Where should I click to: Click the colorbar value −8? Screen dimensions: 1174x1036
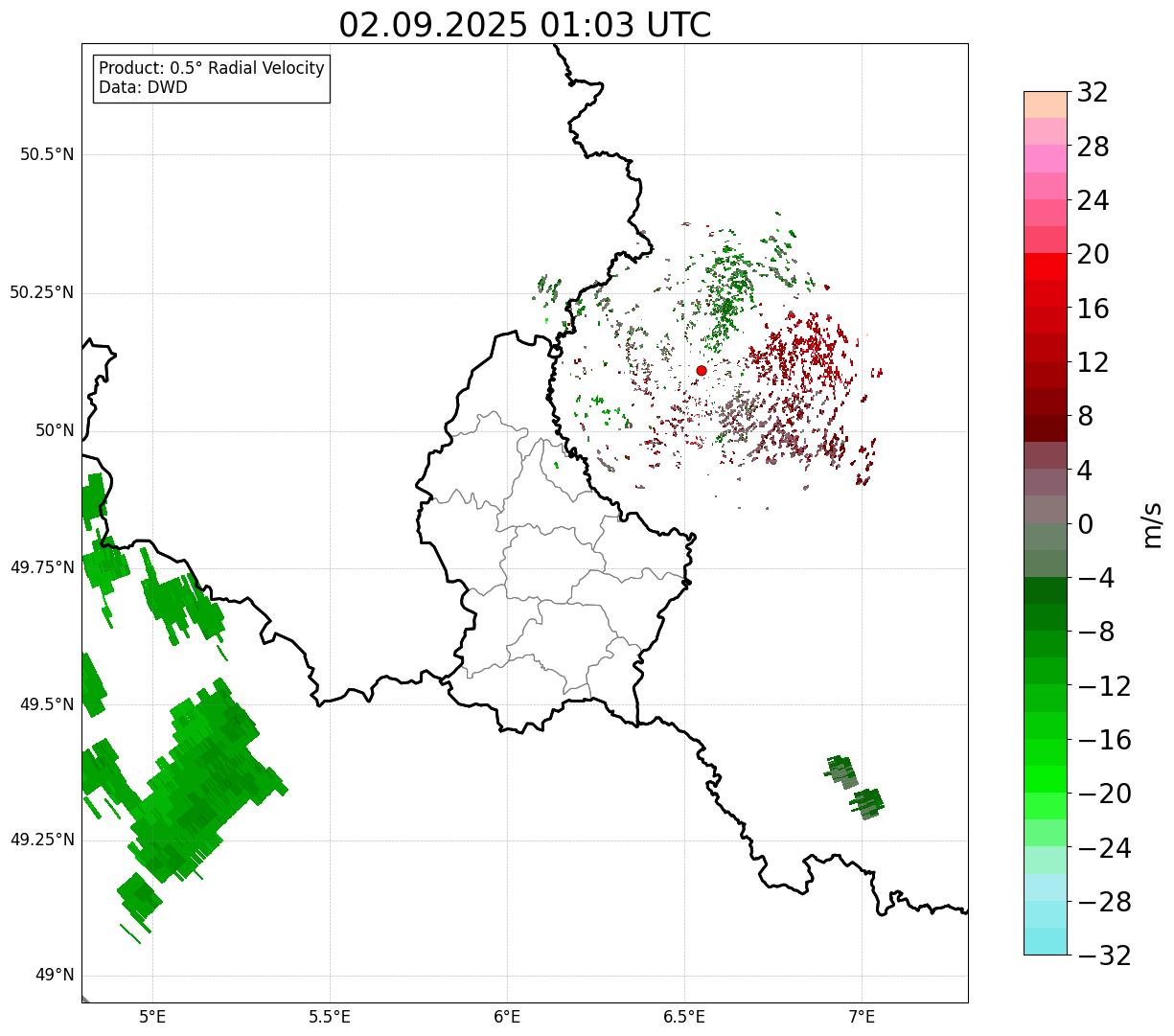1095,633
